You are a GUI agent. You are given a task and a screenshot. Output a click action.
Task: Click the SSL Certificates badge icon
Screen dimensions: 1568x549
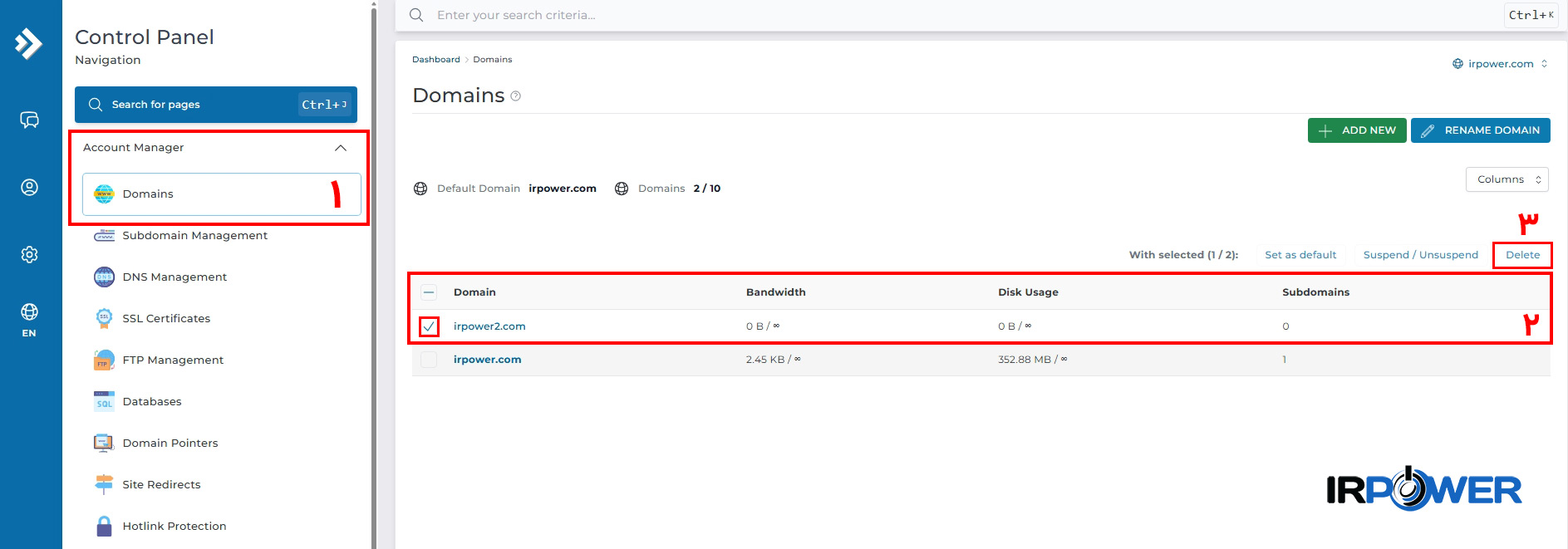coord(104,318)
